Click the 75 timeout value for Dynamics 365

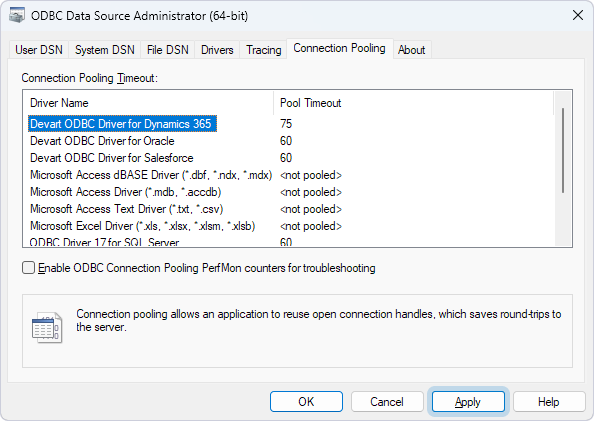pos(286,124)
